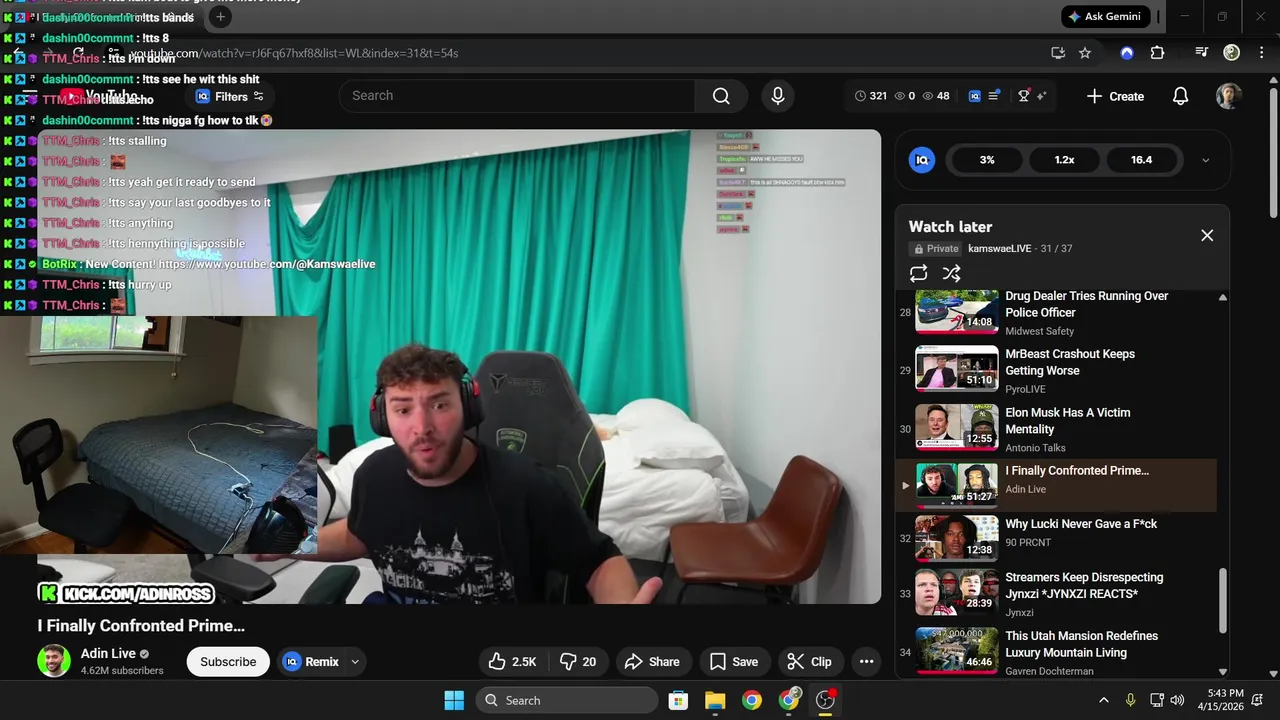The height and width of the screenshot is (720, 1280).
Task: Click playlist scroll-up arrow
Action: [x=1222, y=297]
